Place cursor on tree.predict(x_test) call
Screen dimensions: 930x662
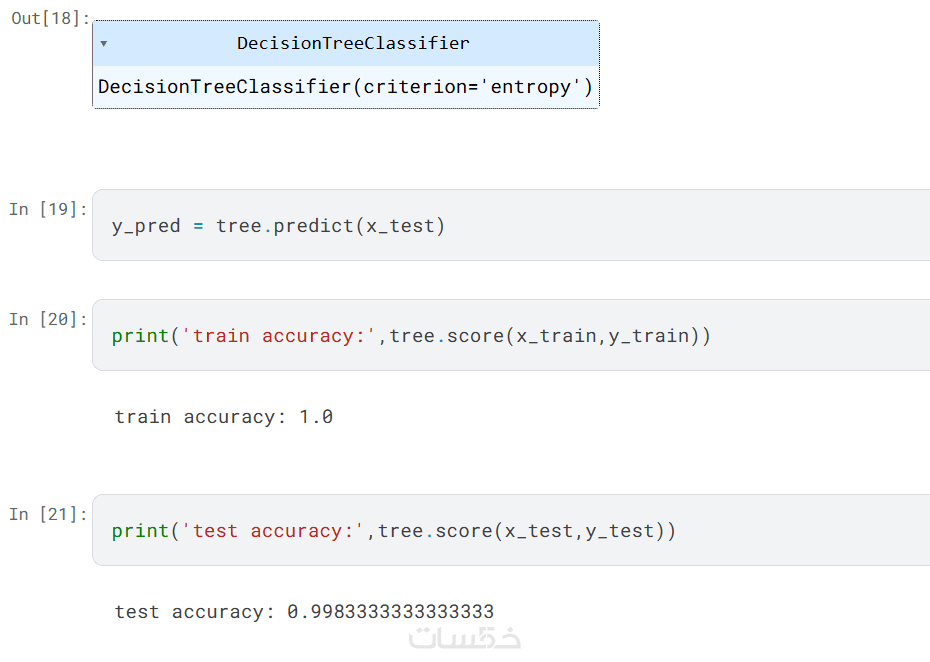[330, 226]
